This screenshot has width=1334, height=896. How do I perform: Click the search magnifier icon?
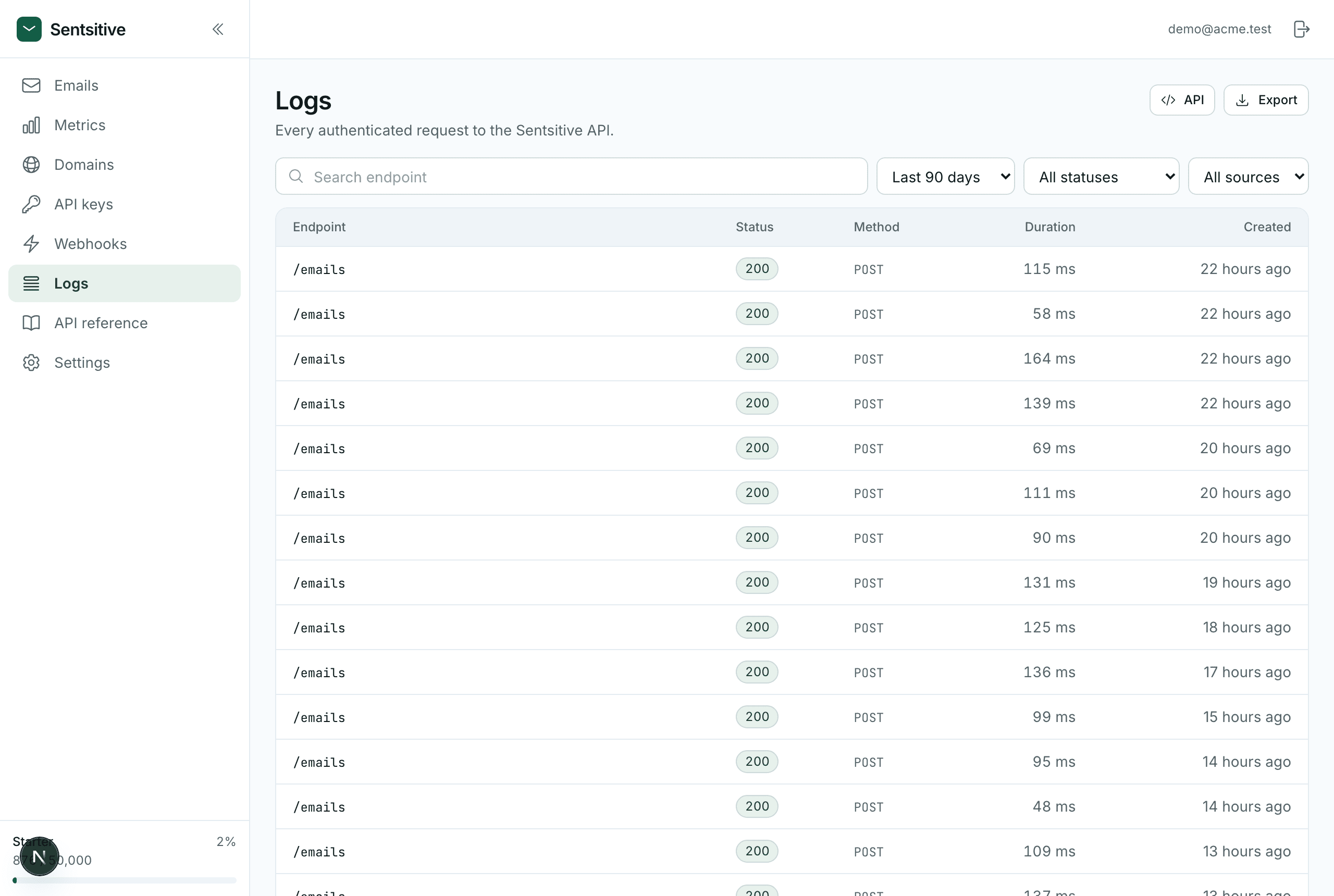296,176
